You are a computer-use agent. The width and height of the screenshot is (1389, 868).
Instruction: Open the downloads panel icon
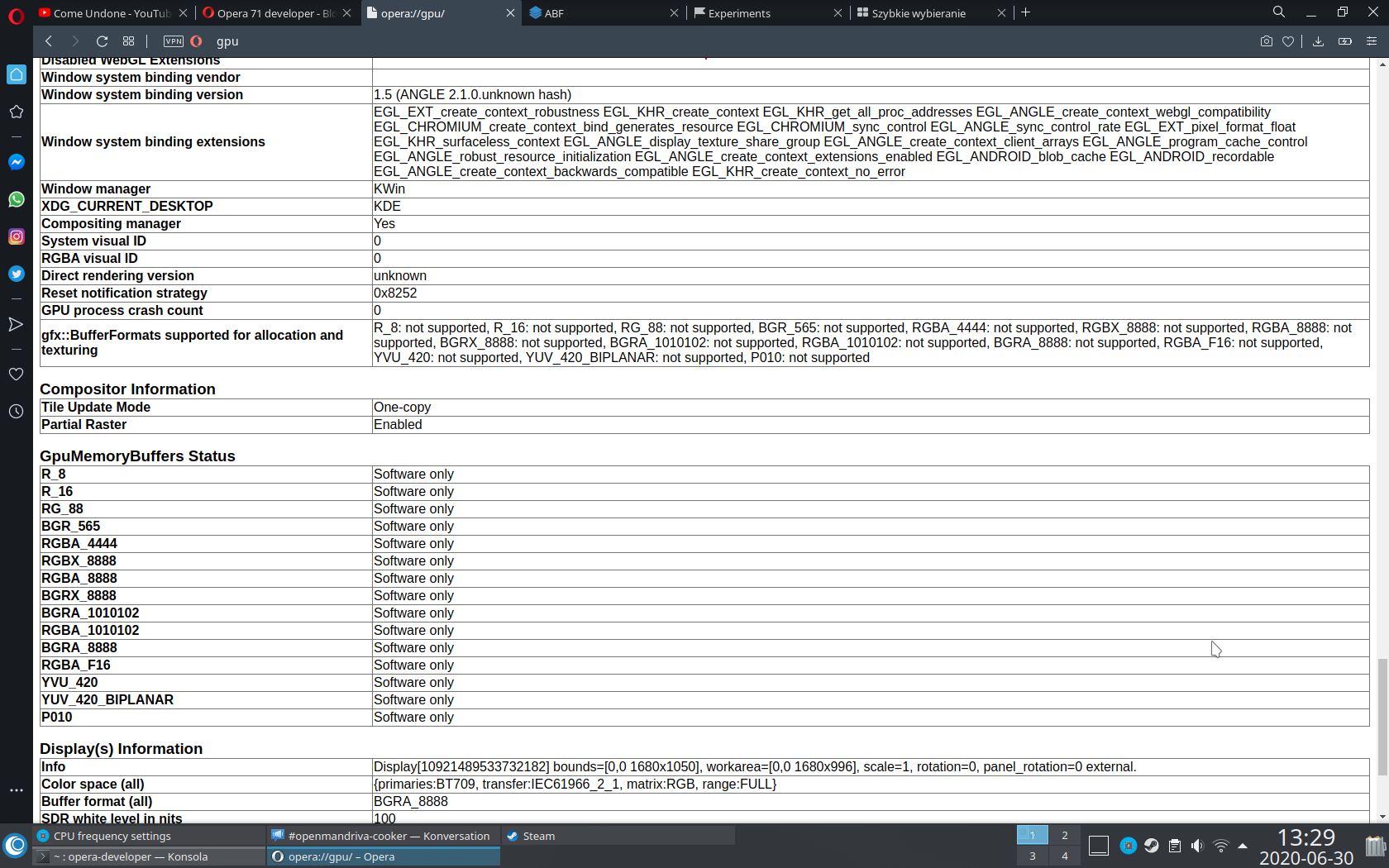tap(1318, 41)
